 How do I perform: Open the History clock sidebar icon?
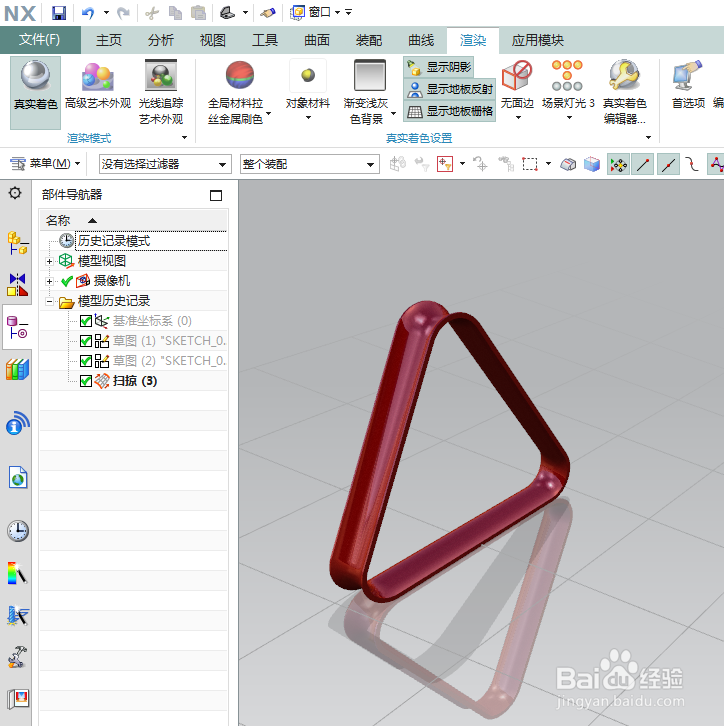tap(18, 531)
